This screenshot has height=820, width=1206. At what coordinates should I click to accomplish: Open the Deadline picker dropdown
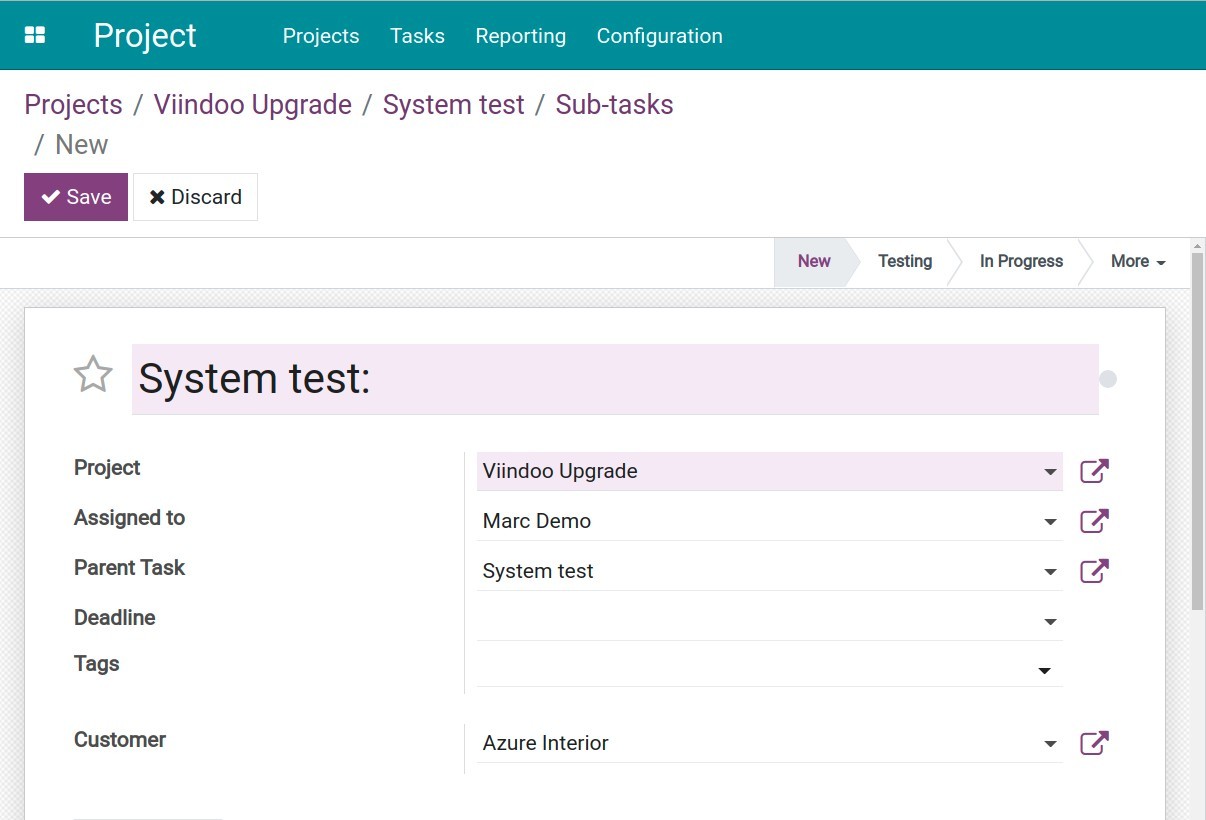point(1050,621)
